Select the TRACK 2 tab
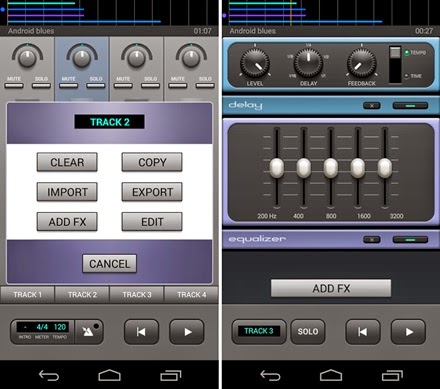The height and width of the screenshot is (389, 440). point(82,295)
